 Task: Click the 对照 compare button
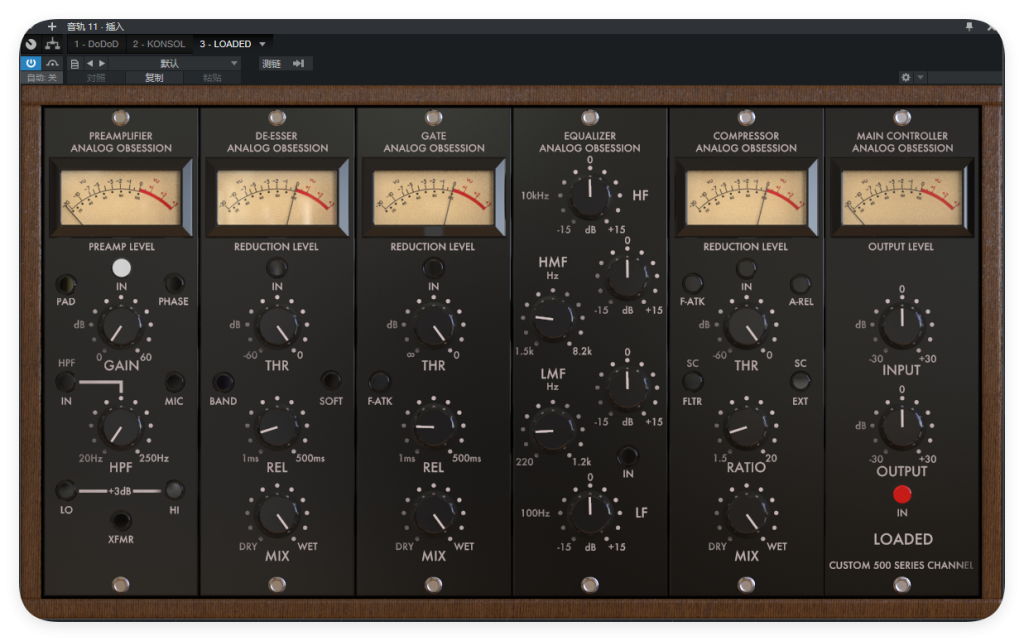tap(96, 78)
